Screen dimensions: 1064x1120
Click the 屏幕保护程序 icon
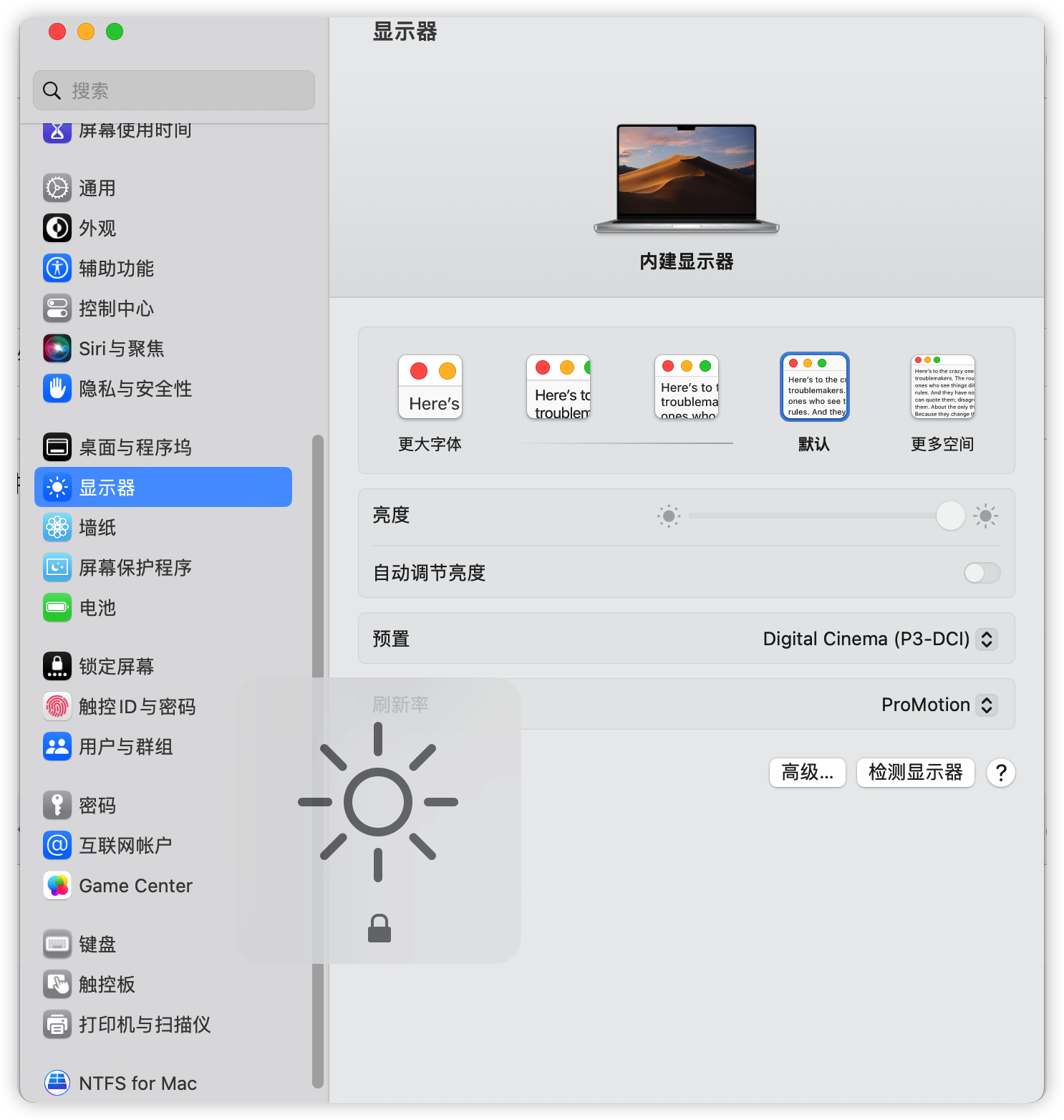pos(57,568)
